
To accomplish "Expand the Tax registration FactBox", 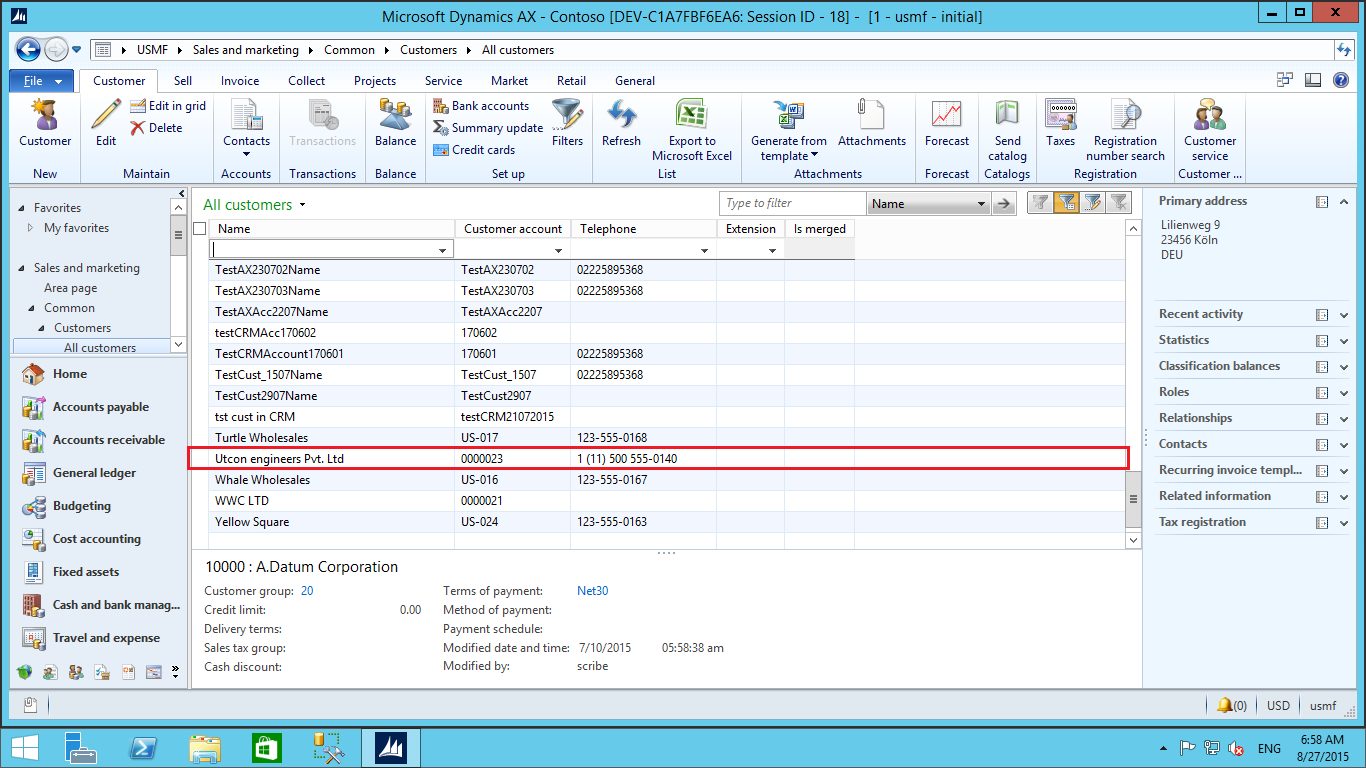I will 1344,523.
